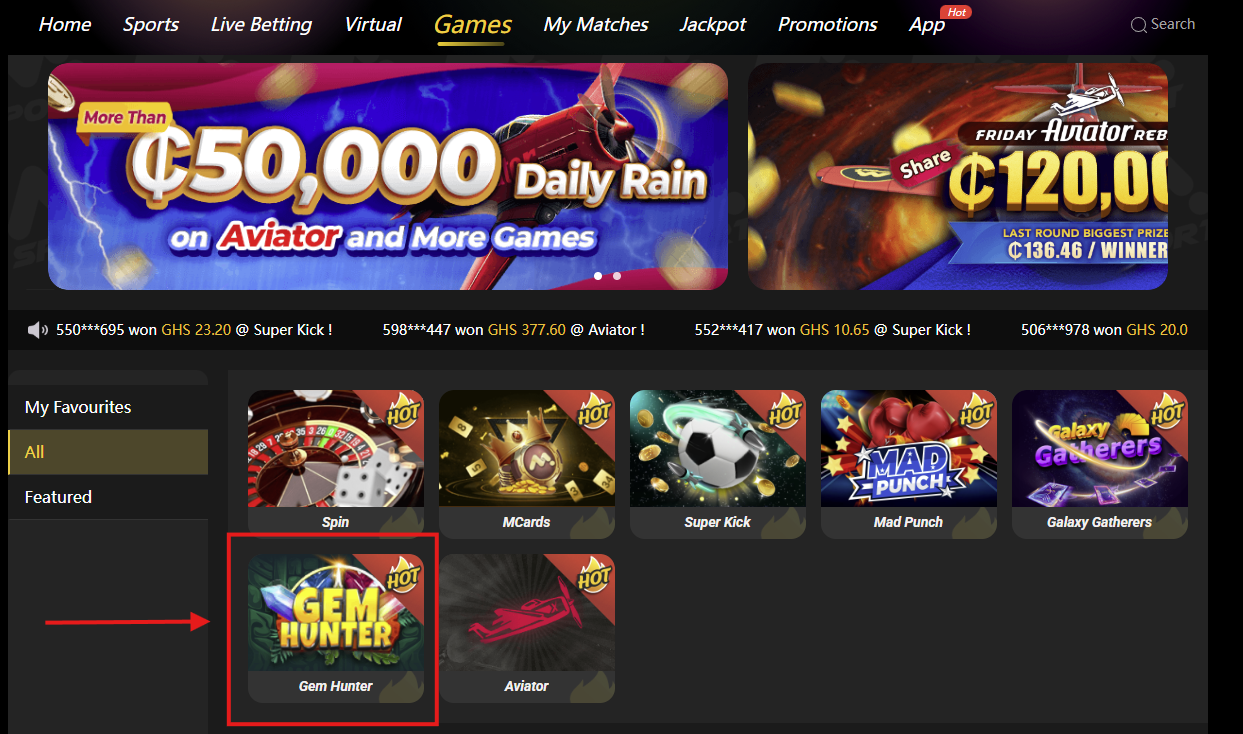Open the Galaxy Gatherers game icon
This screenshot has width=1243, height=734.
pos(1100,464)
